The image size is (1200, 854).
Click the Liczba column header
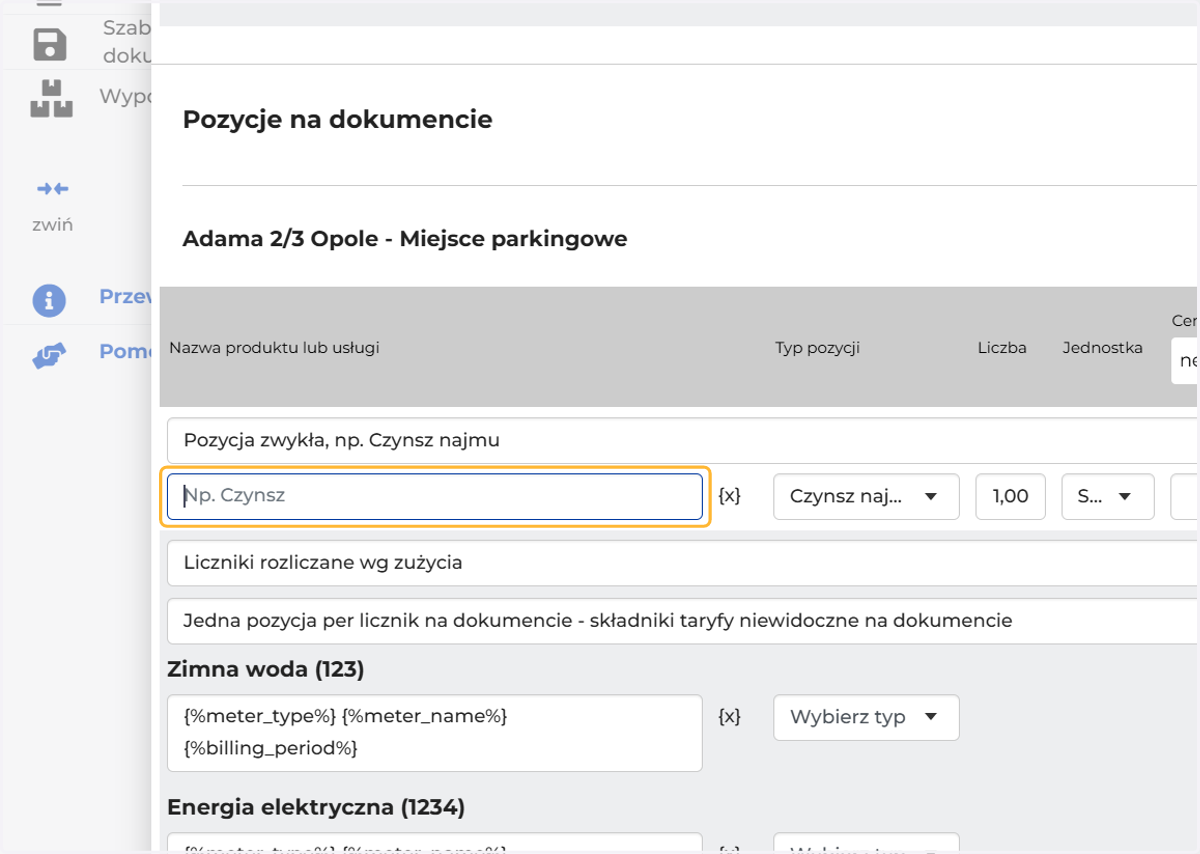pyautogui.click(x=1003, y=348)
